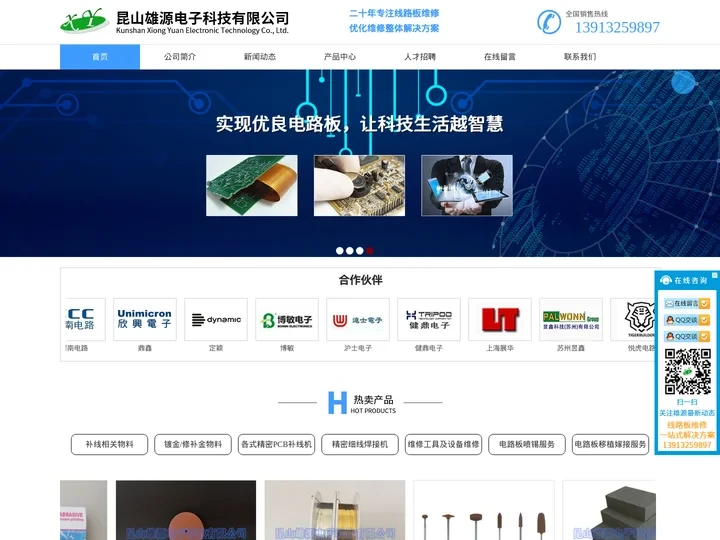Screen dimensions: 720x540
Task: Select the red fourth carousel dot
Action: (370, 251)
